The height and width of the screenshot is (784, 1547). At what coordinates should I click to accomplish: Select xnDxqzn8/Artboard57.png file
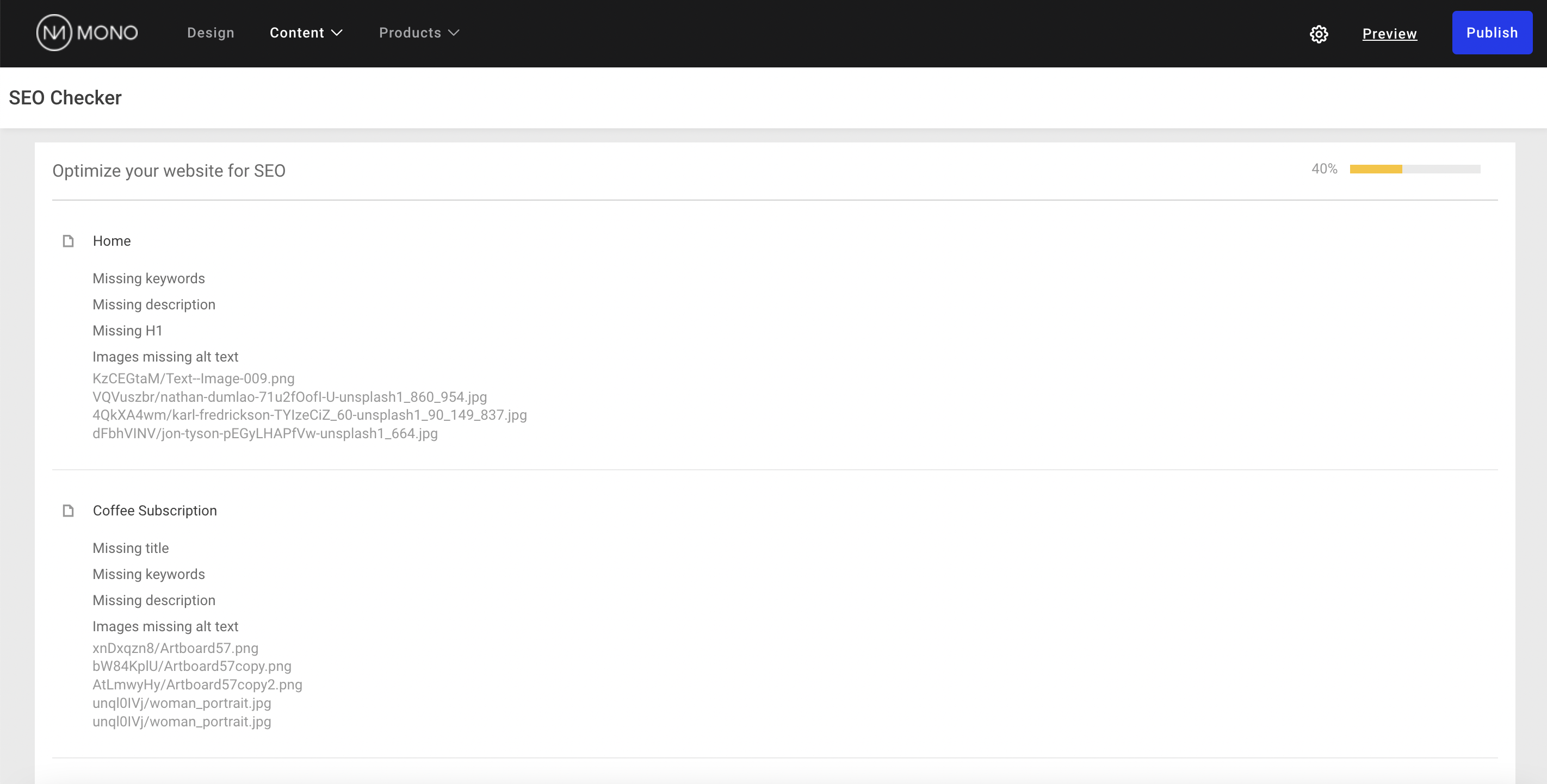(x=175, y=648)
